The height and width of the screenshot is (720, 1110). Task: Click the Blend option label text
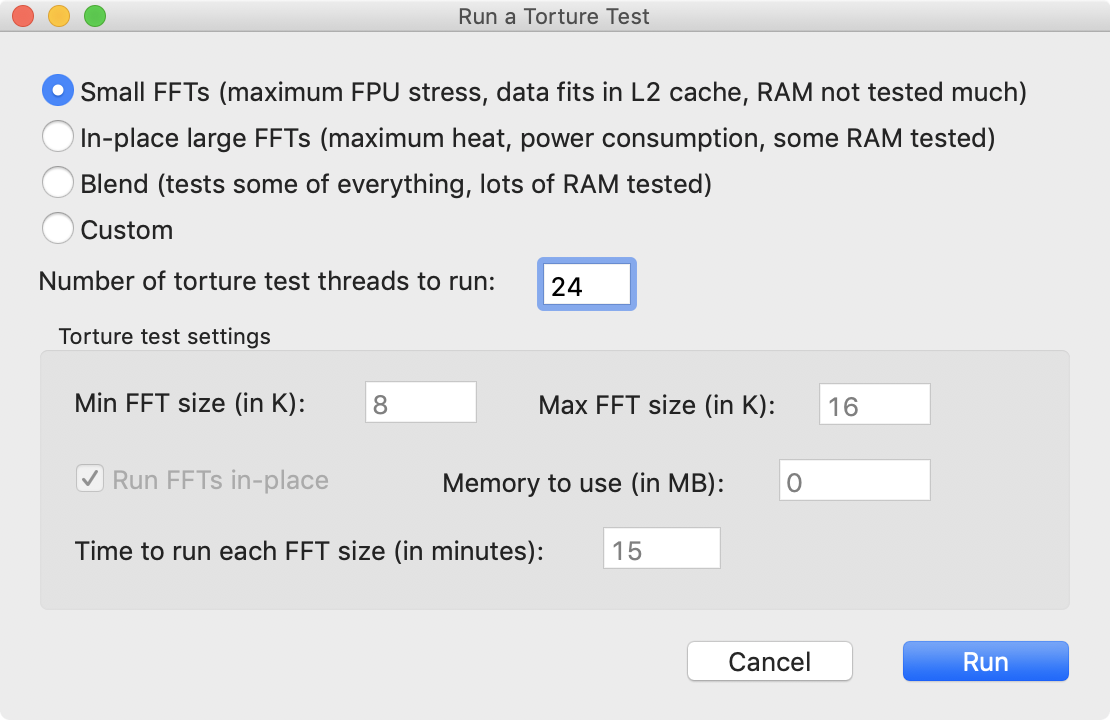tap(396, 184)
